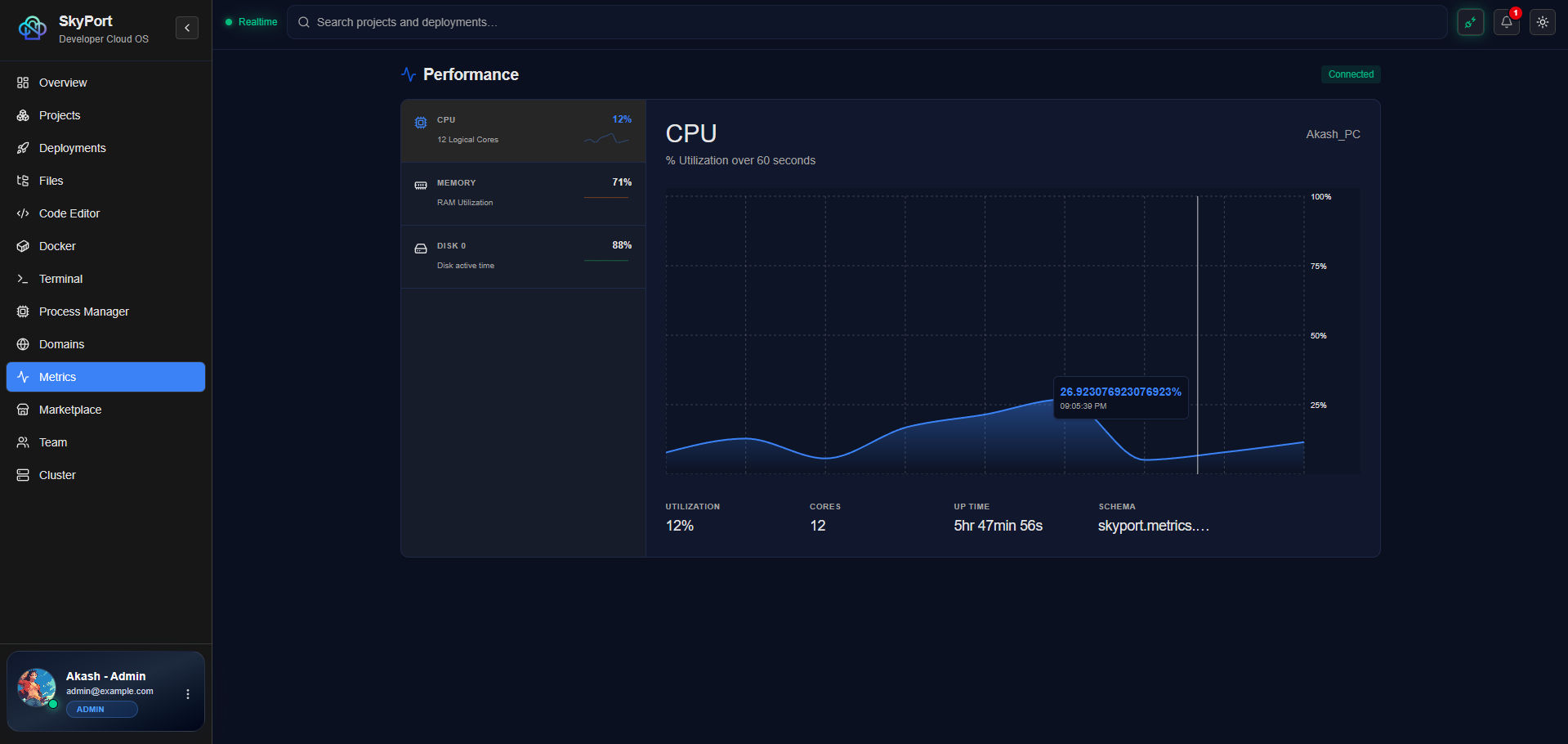Open Cluster label
The width and height of the screenshot is (1568, 744).
click(x=57, y=475)
